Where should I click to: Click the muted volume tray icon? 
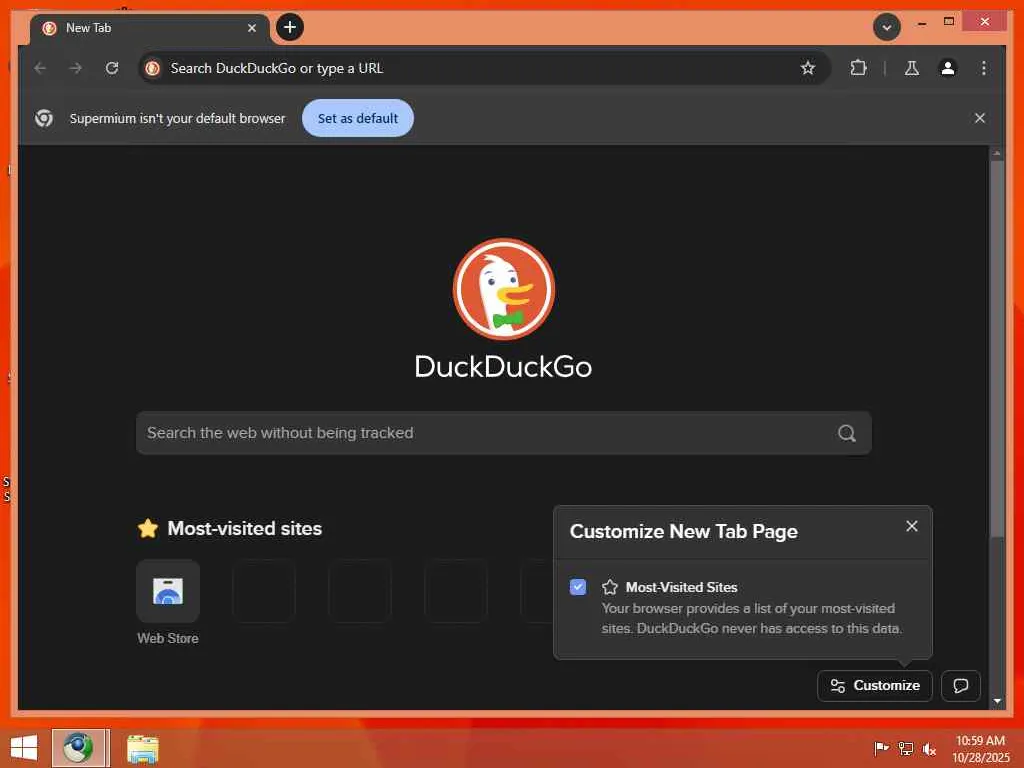pos(929,748)
